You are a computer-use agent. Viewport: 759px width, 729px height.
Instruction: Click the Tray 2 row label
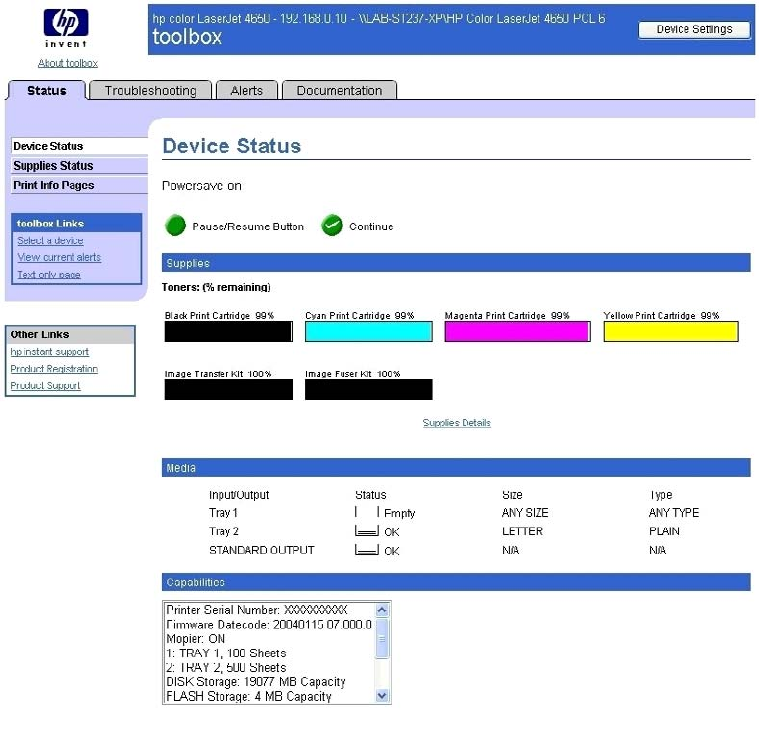[x=224, y=531]
